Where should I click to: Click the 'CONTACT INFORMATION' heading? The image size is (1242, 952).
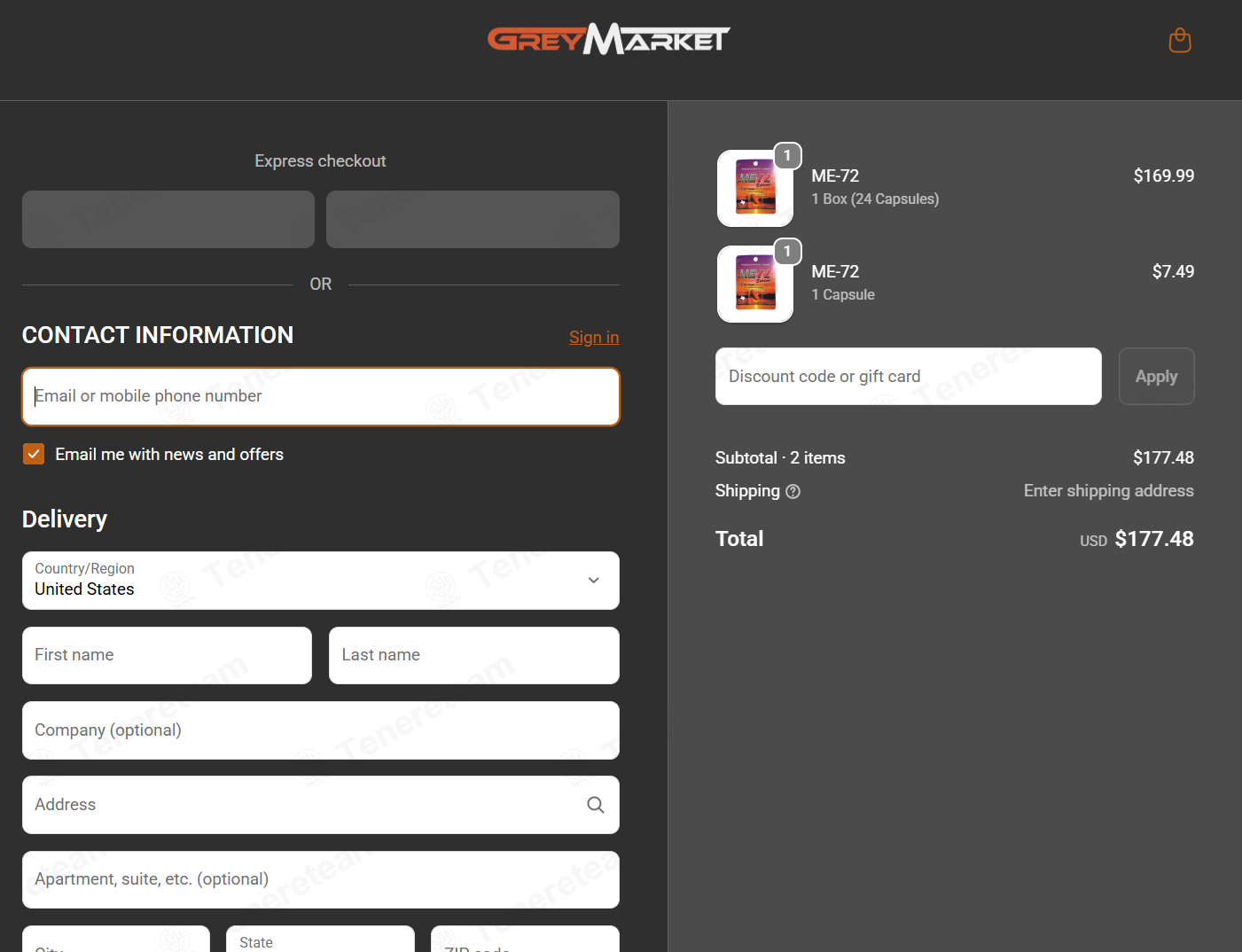(x=158, y=335)
